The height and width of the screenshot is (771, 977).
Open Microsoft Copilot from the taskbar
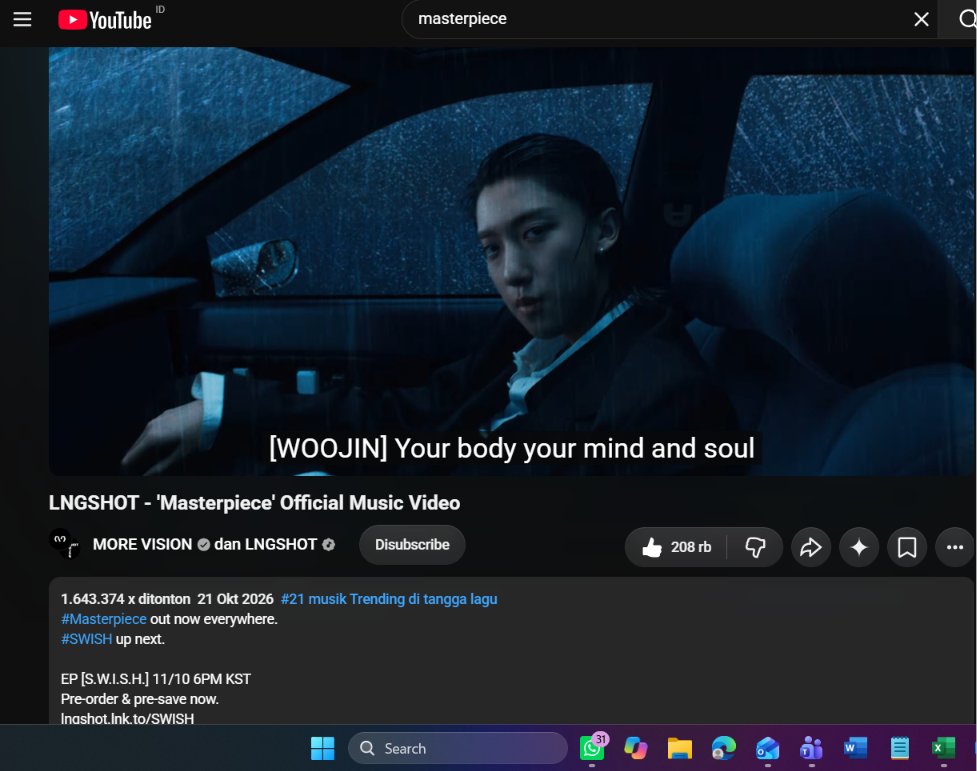coord(636,748)
